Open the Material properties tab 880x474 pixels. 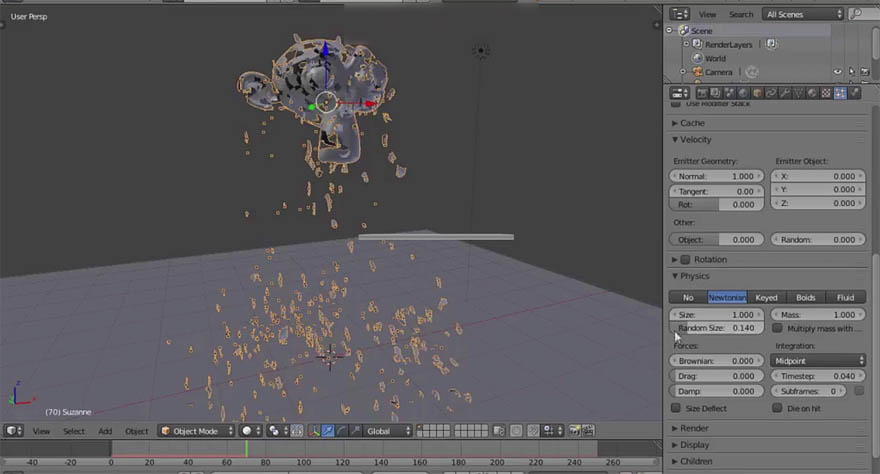click(x=812, y=93)
